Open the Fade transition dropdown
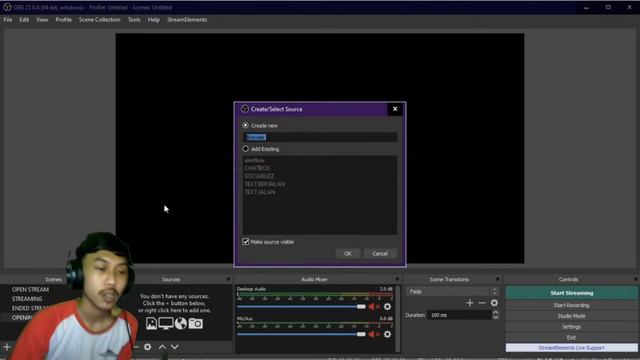The image size is (640, 360). (452, 291)
